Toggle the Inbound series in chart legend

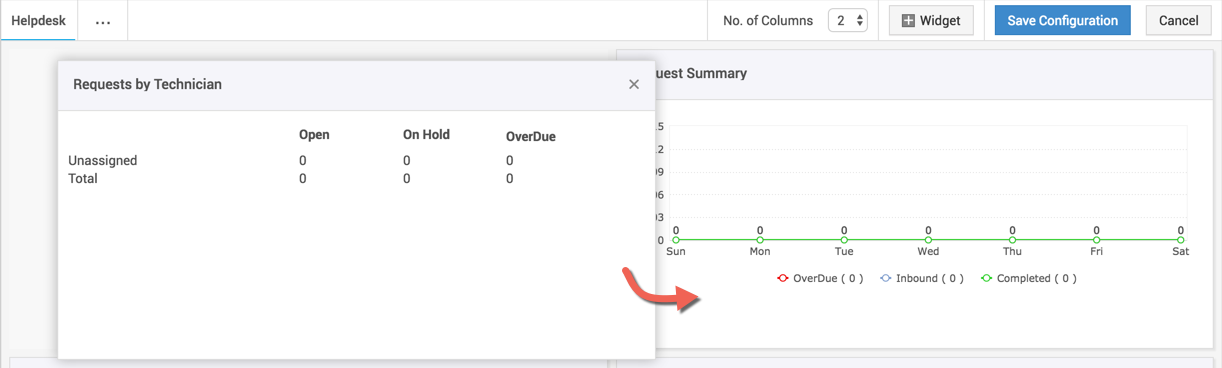pyautogui.click(x=921, y=278)
